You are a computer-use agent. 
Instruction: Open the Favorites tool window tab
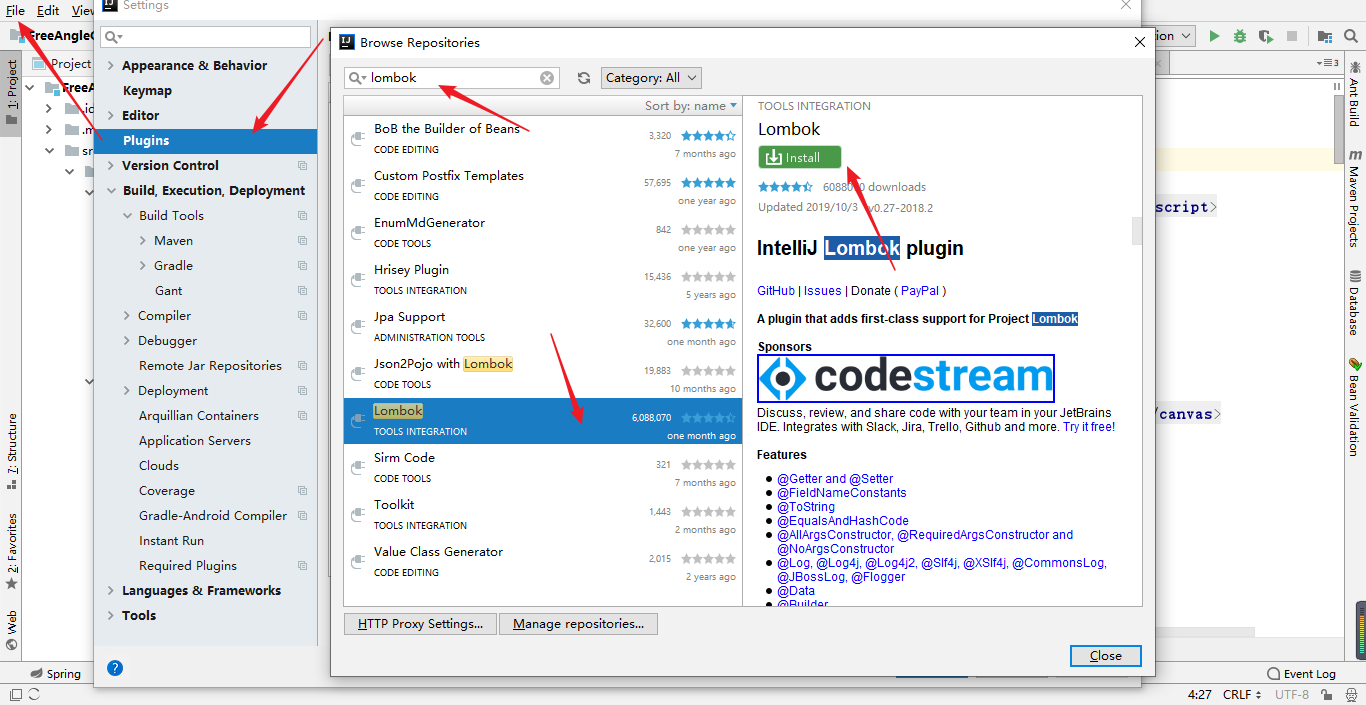[x=12, y=551]
